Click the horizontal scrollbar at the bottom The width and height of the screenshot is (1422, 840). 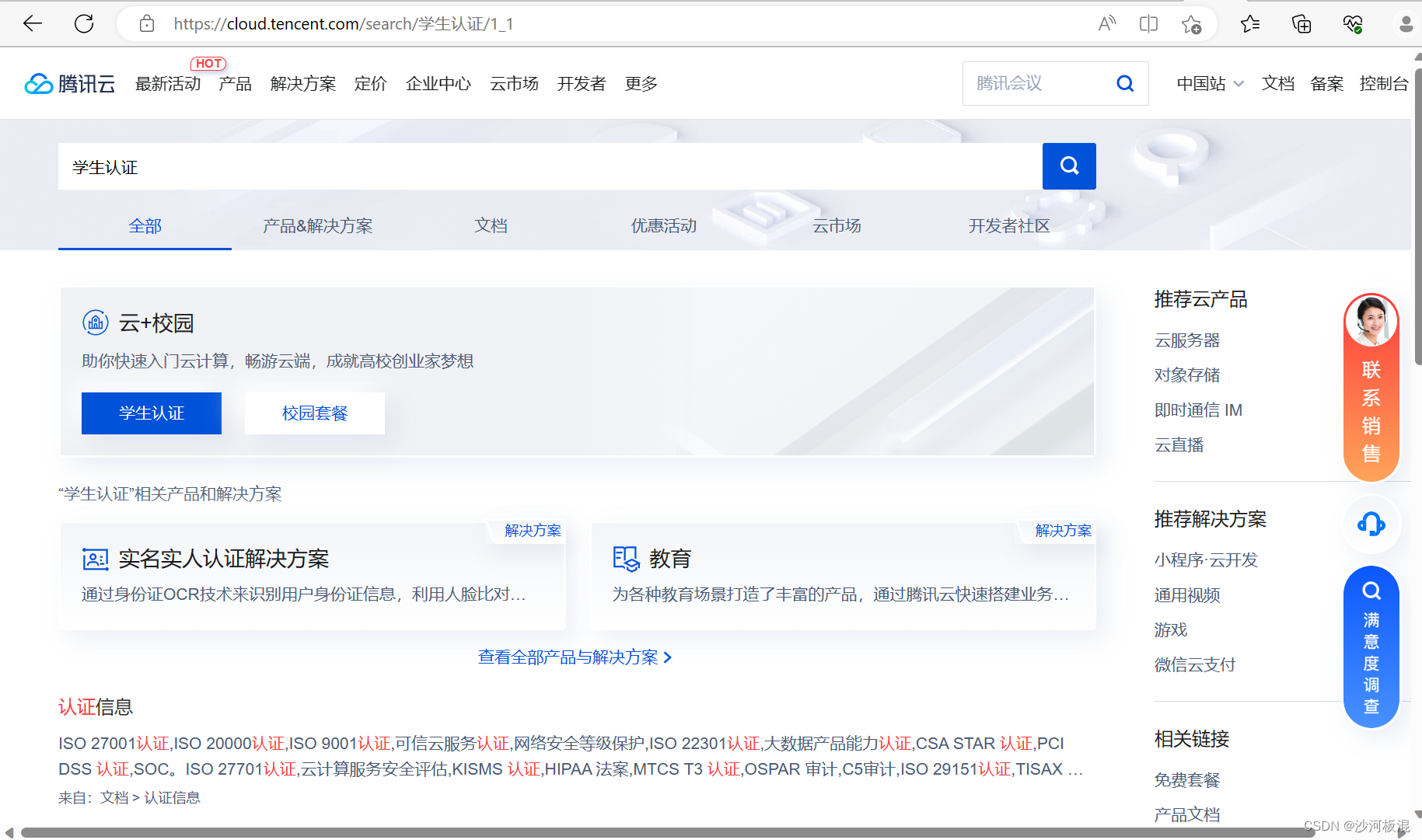pos(669,833)
